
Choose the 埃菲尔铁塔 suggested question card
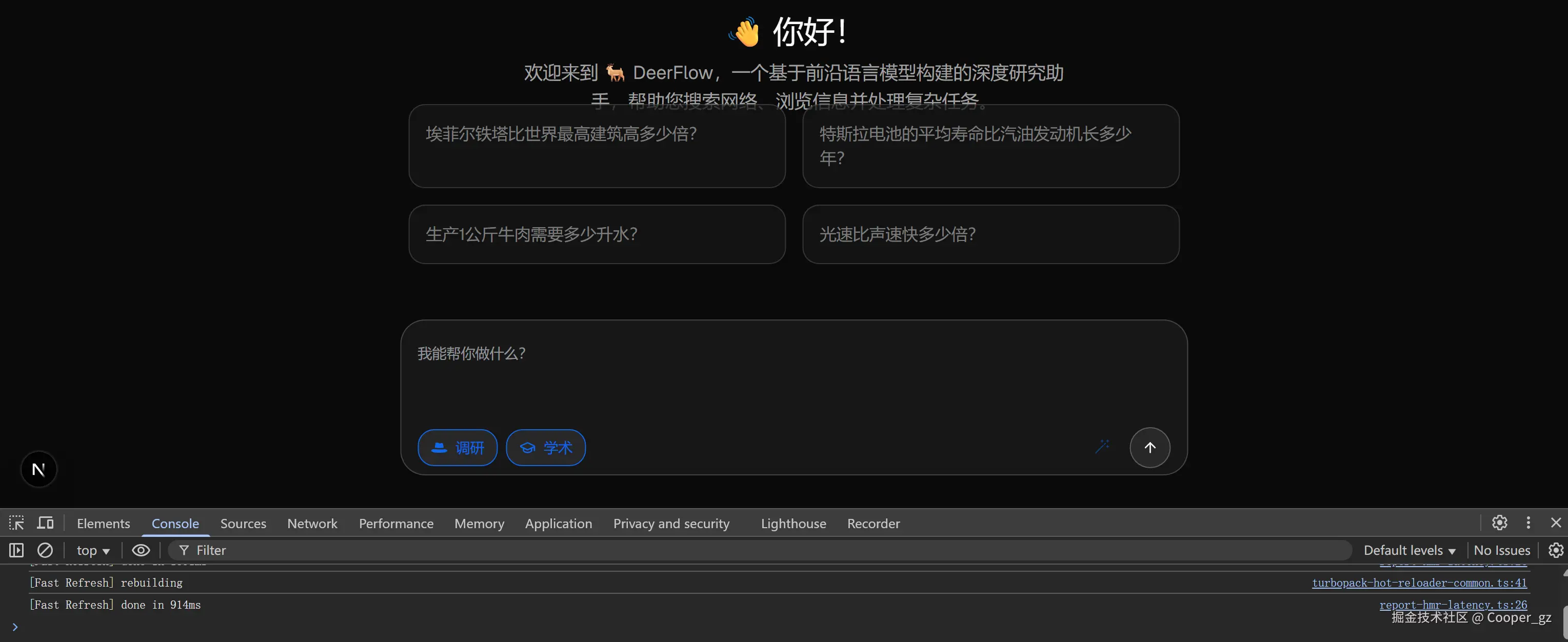pos(597,146)
